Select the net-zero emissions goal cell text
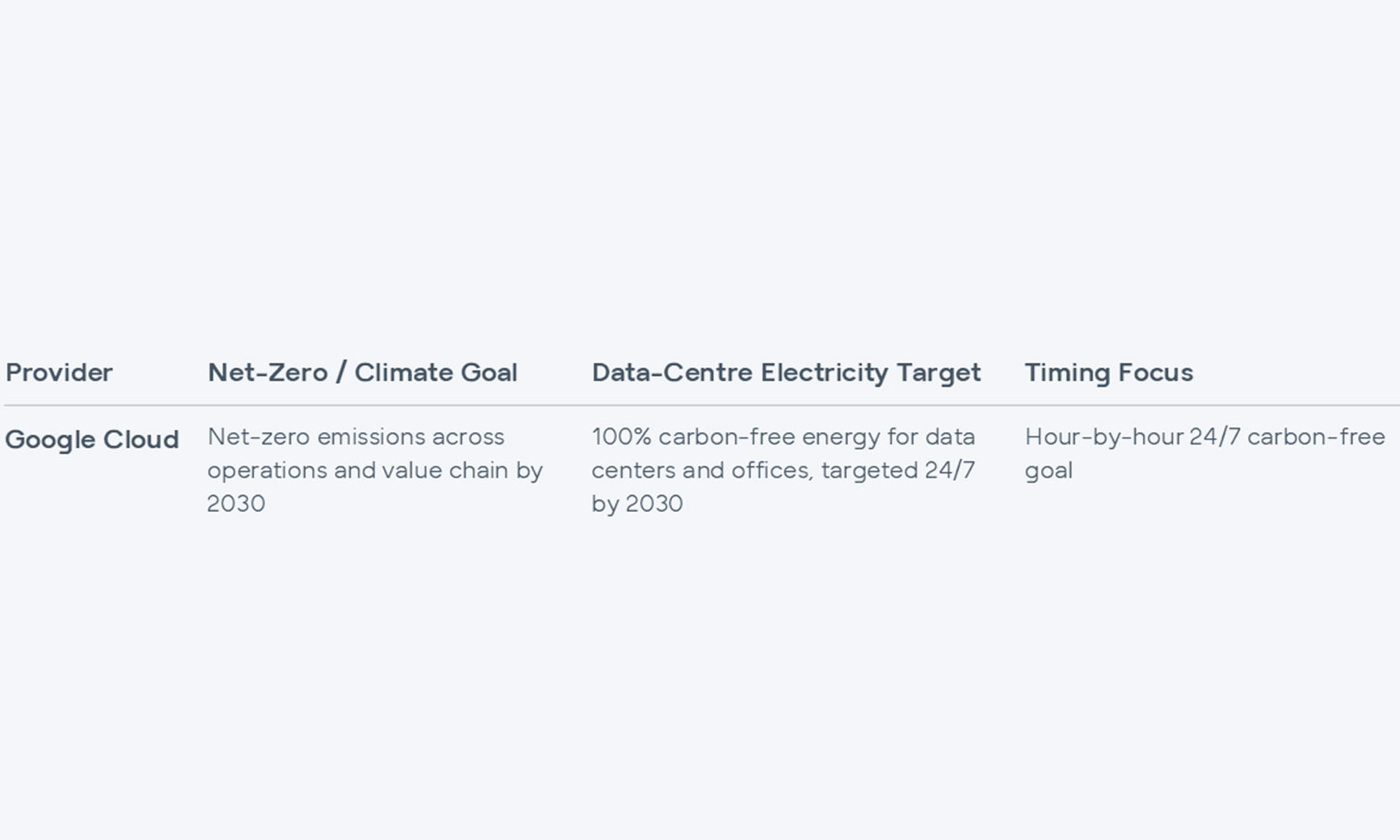The height and width of the screenshot is (840, 1400). (x=374, y=469)
